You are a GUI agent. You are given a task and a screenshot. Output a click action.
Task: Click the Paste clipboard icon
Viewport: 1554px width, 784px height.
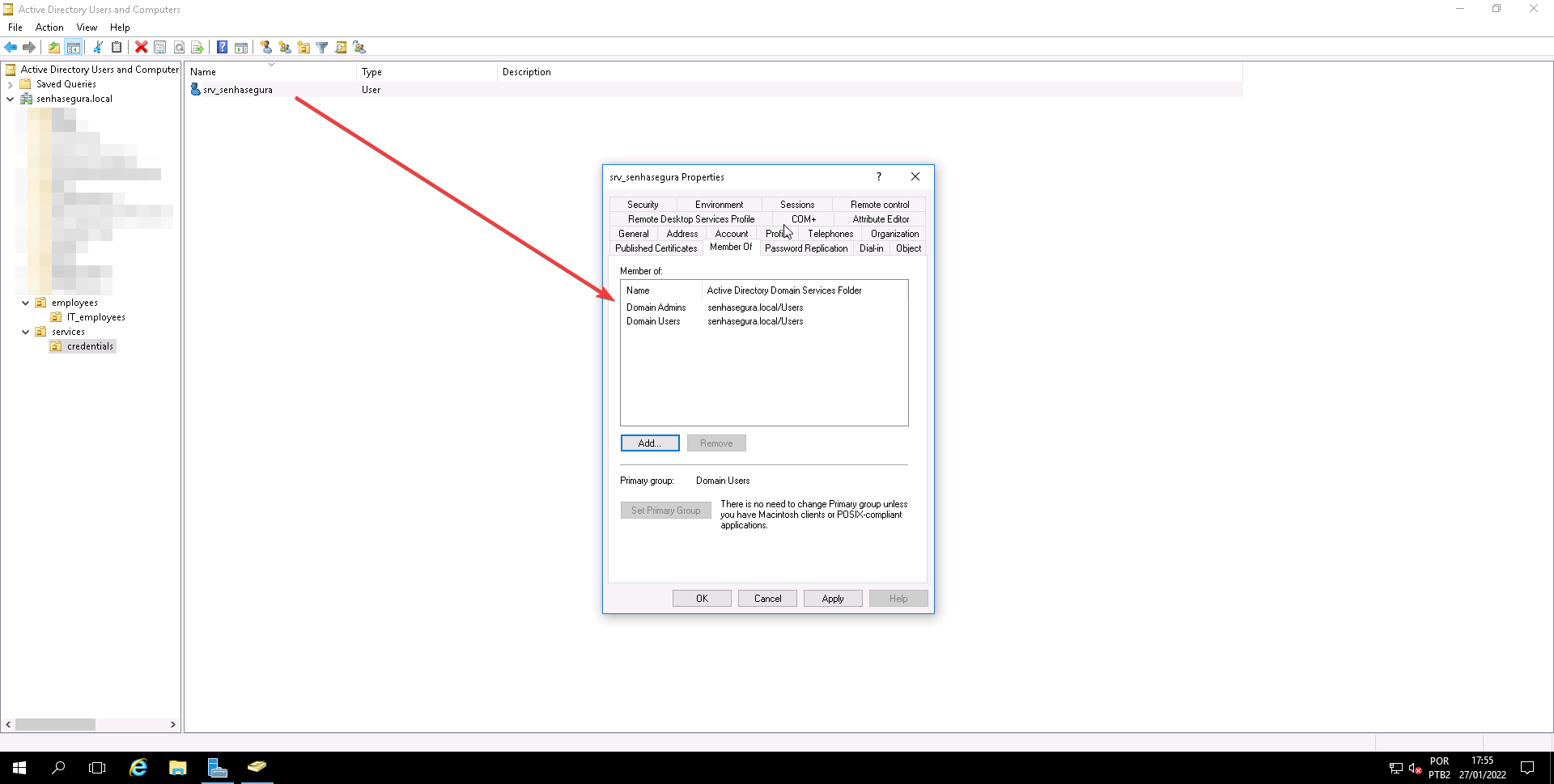point(117,48)
